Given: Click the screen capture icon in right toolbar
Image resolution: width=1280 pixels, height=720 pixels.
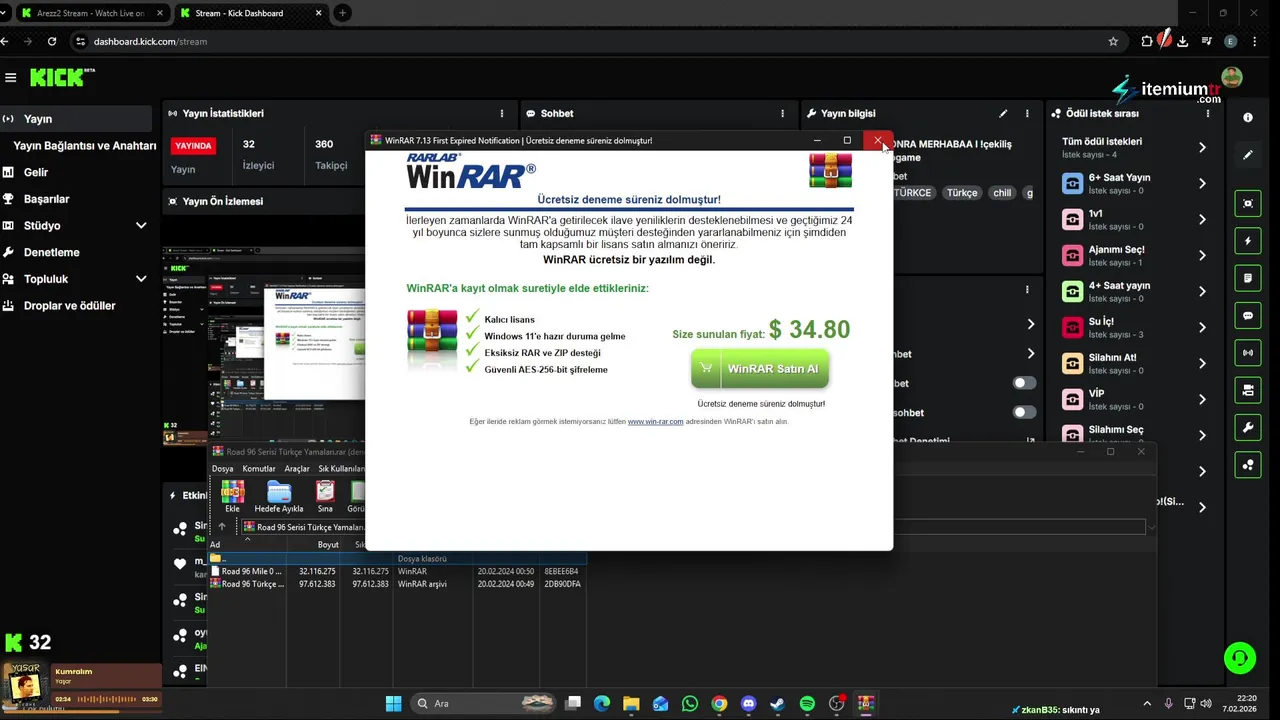Looking at the screenshot, I should [1248, 203].
